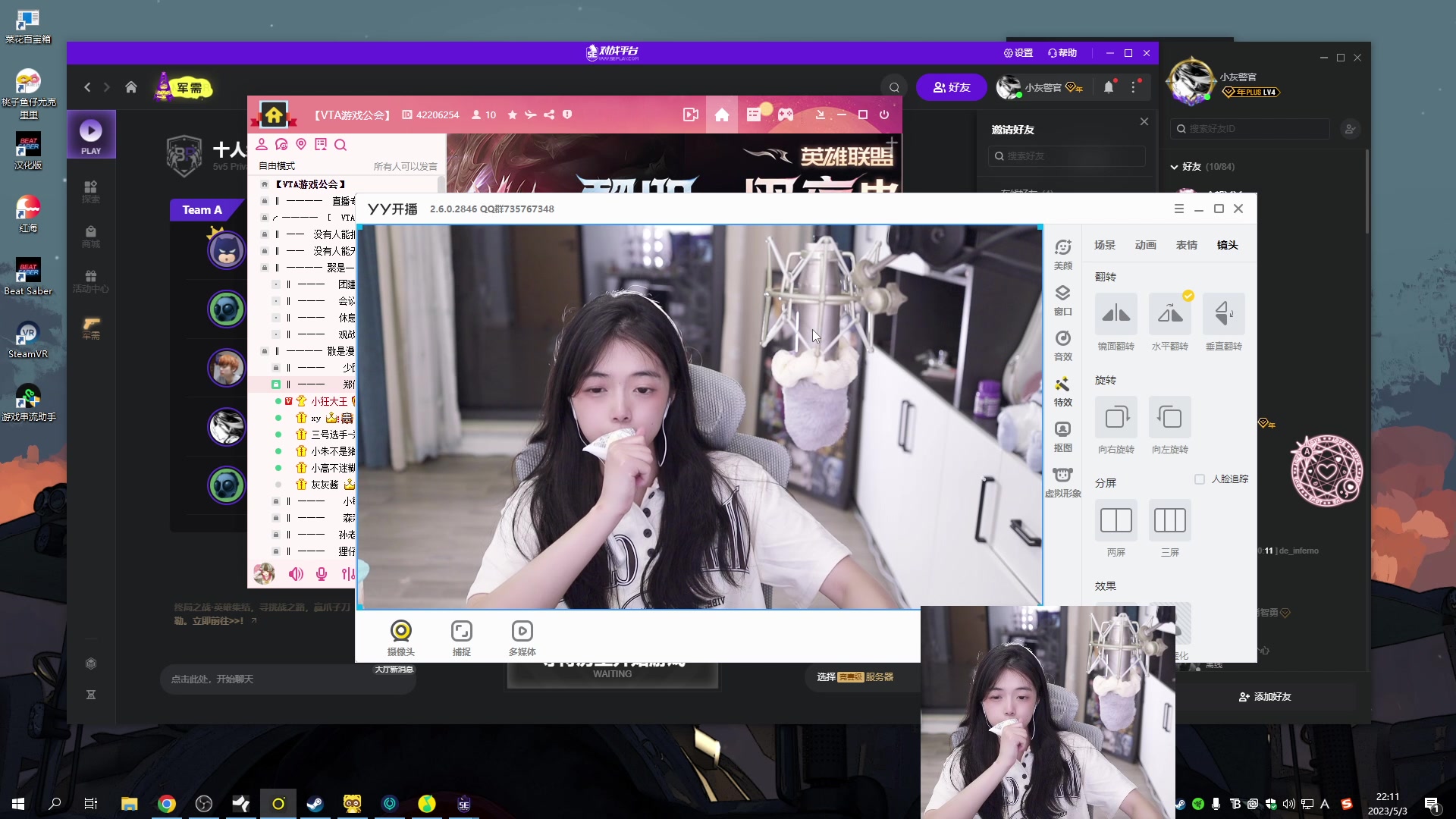Open the location pin icon in YY channel
This screenshot has height=819, width=1456.
tap(301, 144)
